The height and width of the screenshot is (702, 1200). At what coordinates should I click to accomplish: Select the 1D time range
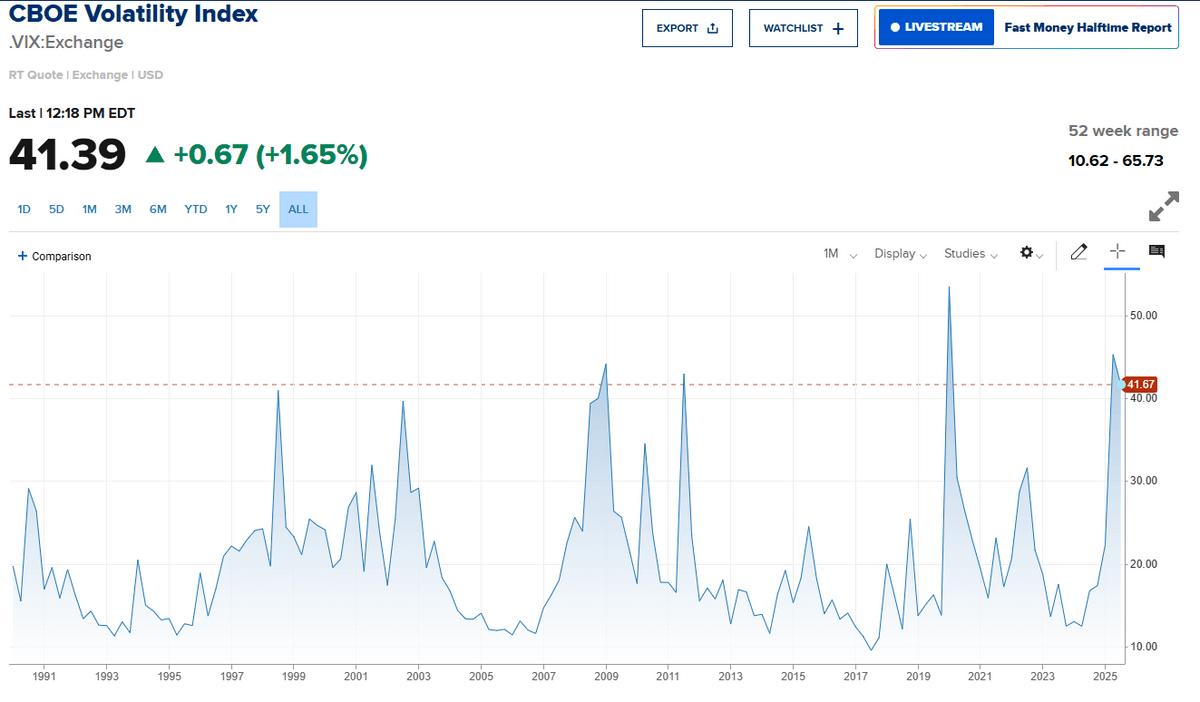click(x=25, y=209)
